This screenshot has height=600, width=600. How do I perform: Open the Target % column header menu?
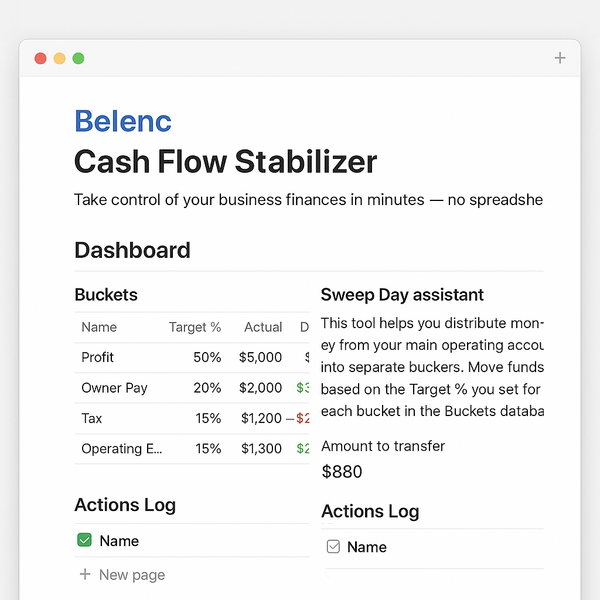[195, 327]
